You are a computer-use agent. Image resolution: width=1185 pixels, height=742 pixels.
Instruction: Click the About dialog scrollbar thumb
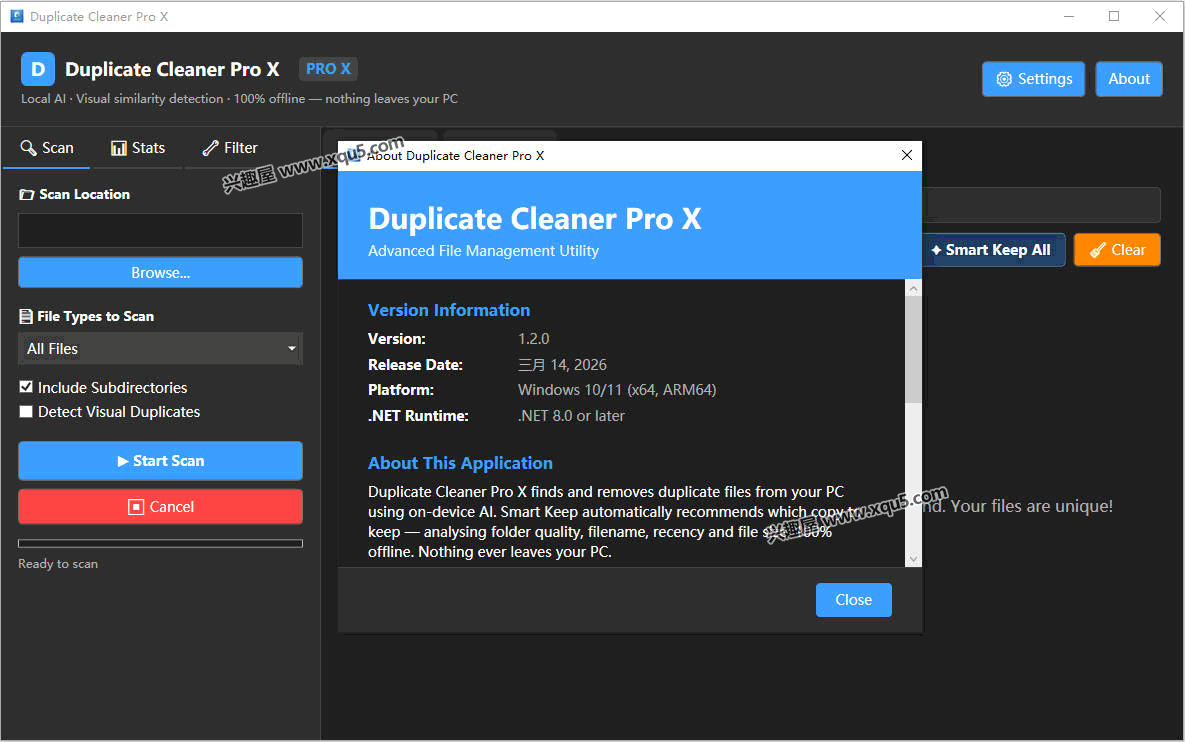click(x=913, y=349)
